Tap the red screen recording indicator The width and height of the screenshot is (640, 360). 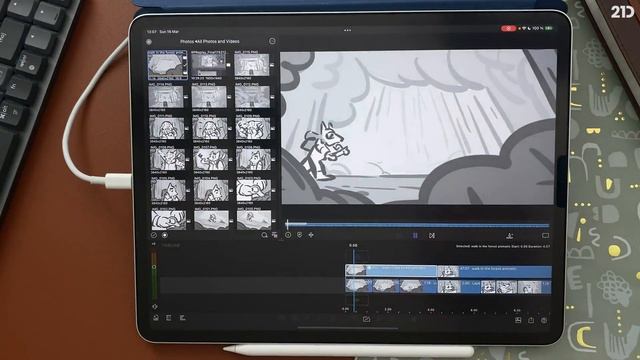(x=508, y=29)
